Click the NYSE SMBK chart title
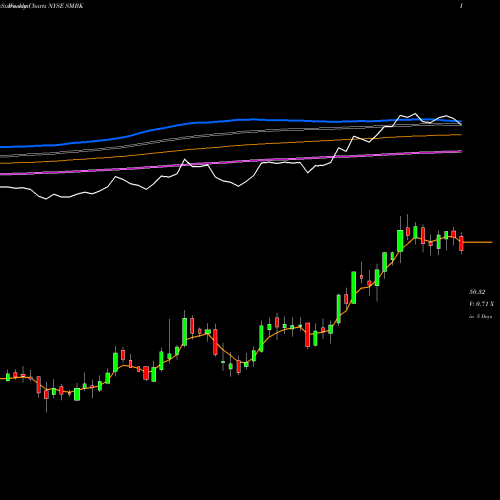 [42, 6]
